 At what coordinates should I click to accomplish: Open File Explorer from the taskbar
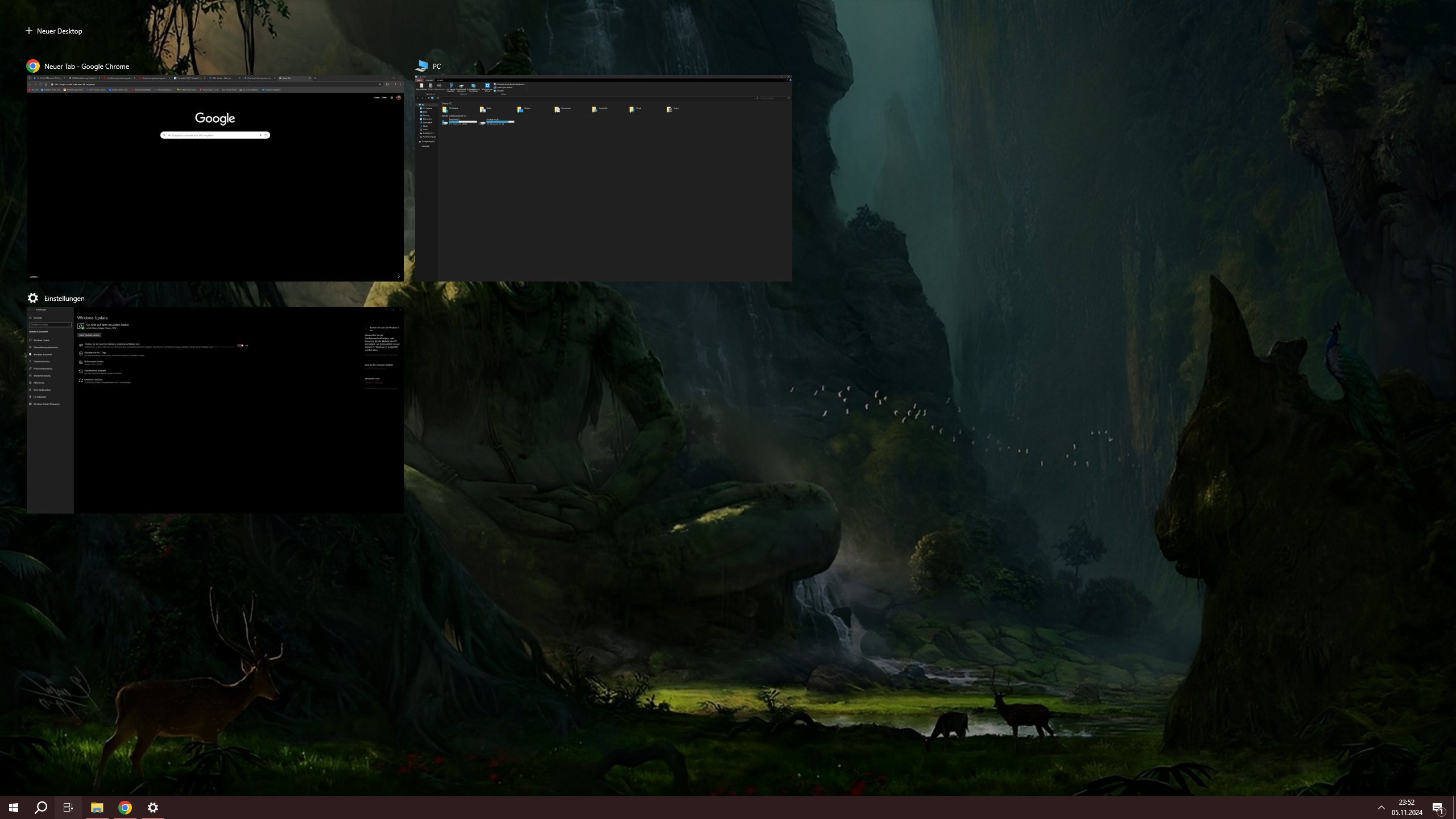click(97, 807)
